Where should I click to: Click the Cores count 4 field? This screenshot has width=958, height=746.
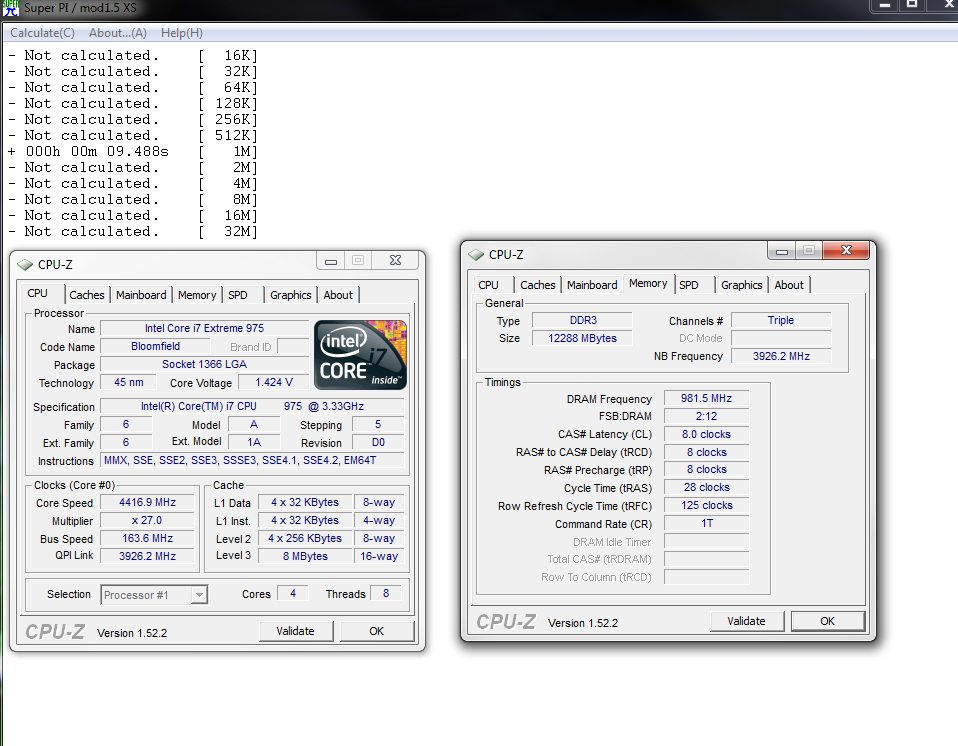coord(293,593)
